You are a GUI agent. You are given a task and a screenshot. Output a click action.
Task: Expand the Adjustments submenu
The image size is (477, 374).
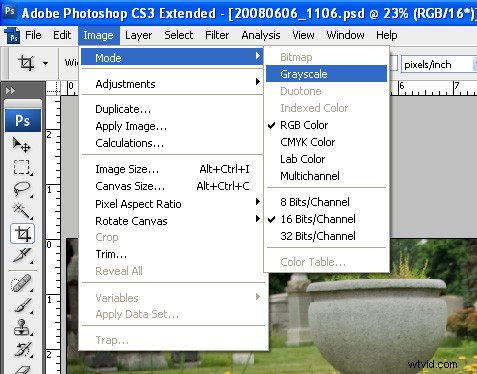172,84
